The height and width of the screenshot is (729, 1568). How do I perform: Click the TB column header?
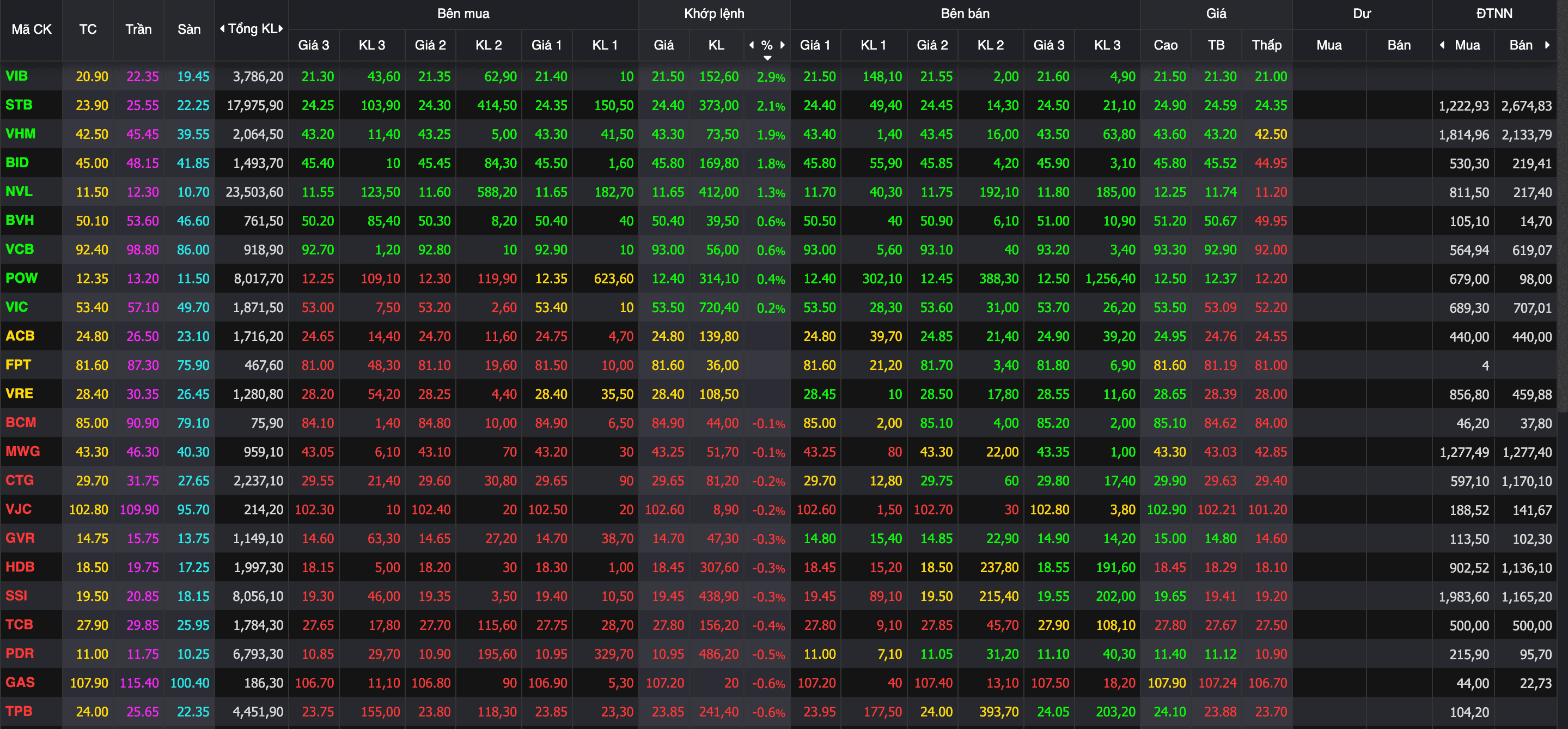(x=1216, y=45)
